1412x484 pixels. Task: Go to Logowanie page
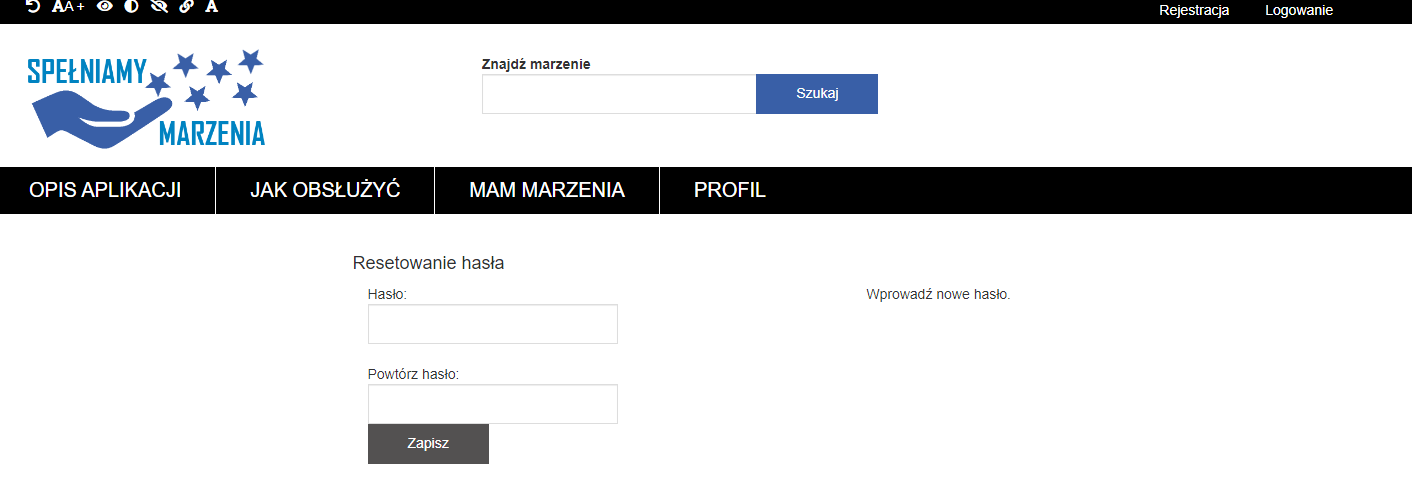pyautogui.click(x=1299, y=11)
